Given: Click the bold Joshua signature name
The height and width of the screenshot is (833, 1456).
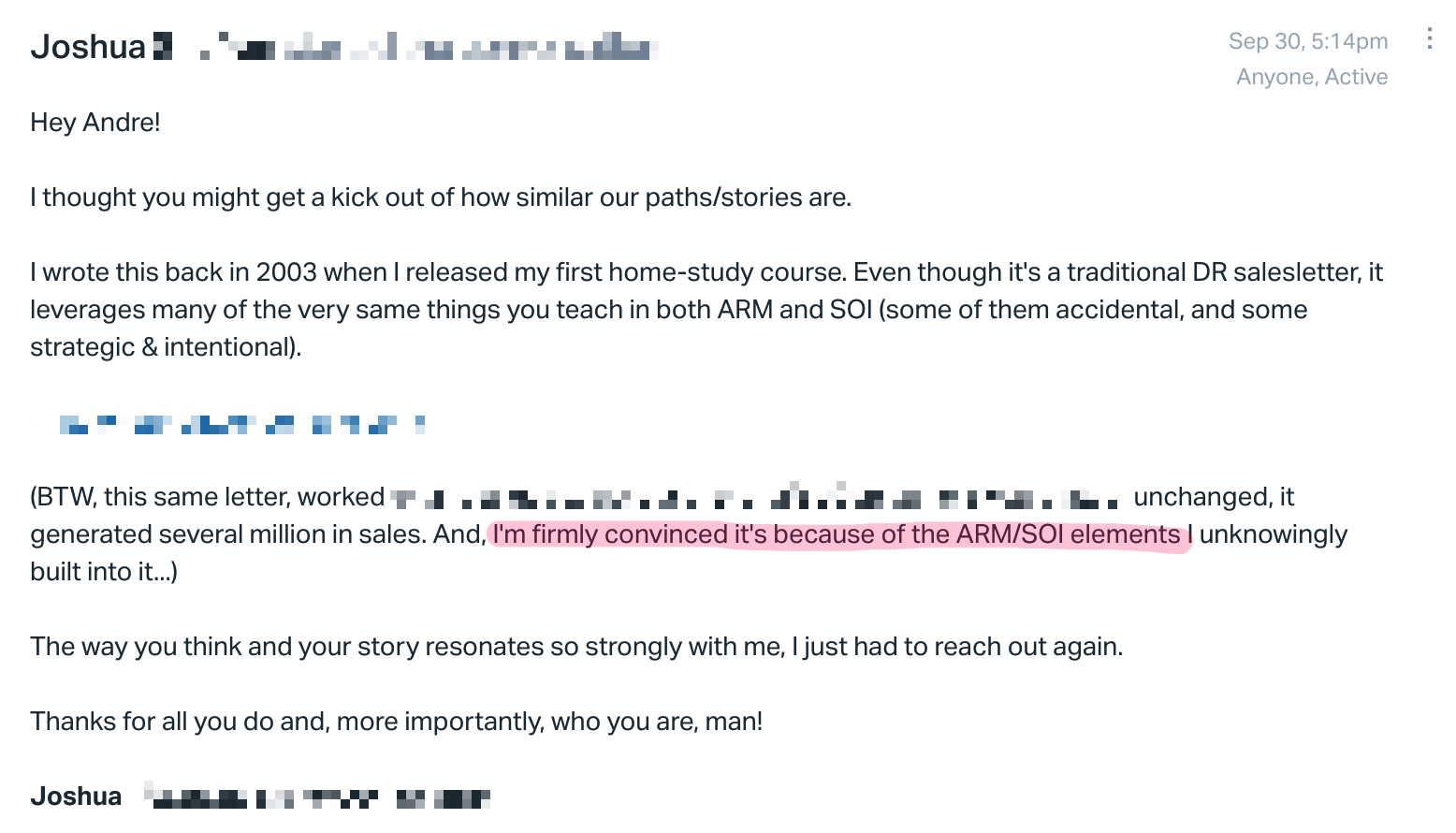Looking at the screenshot, I should point(76,796).
